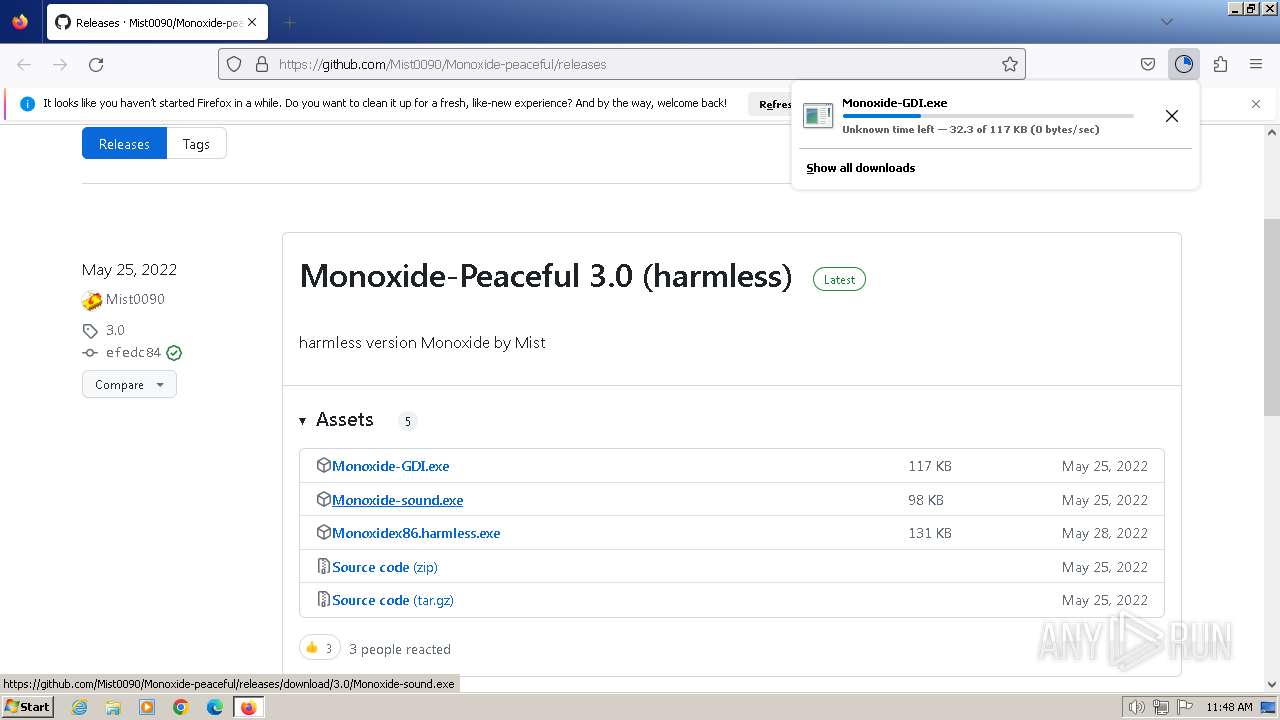Download Monoxidex86.harmless.exe asset

coord(416,533)
